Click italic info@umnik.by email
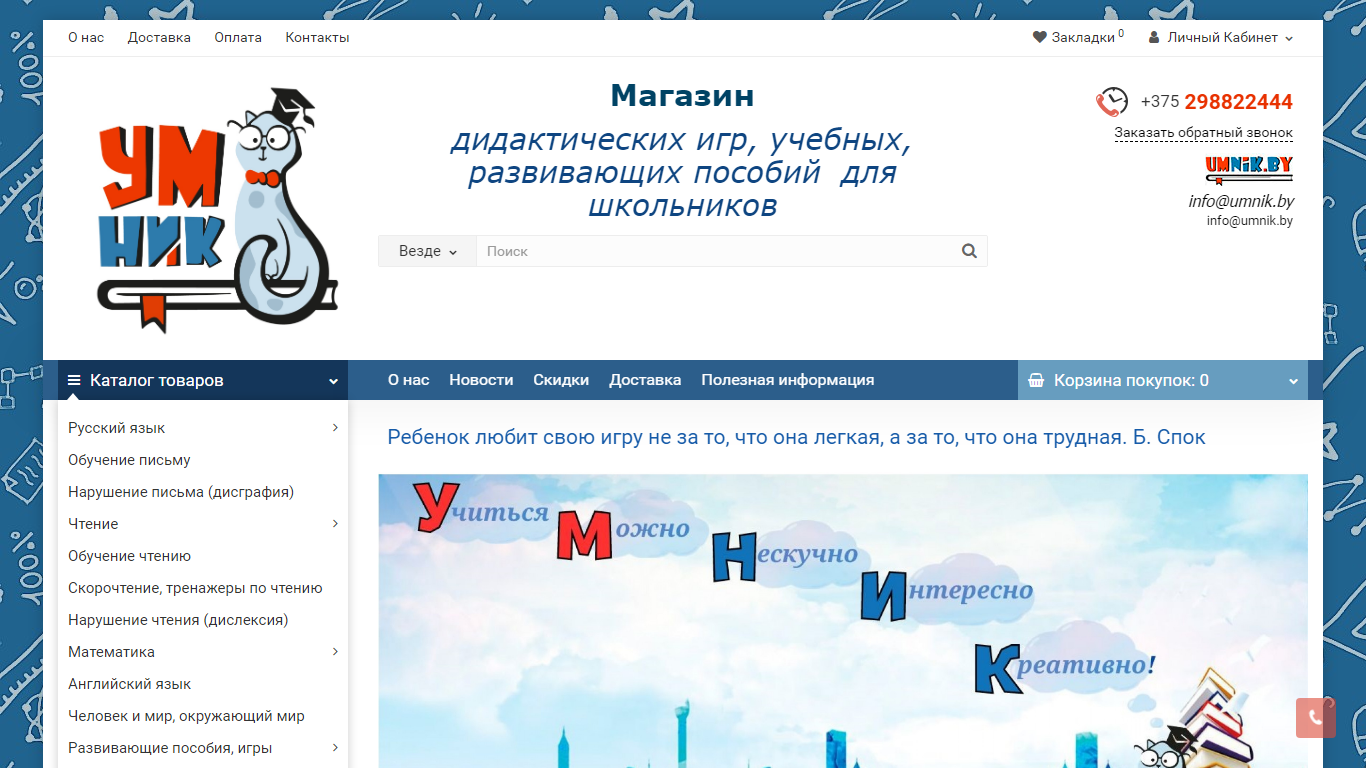The image size is (1366, 768). (x=1241, y=201)
